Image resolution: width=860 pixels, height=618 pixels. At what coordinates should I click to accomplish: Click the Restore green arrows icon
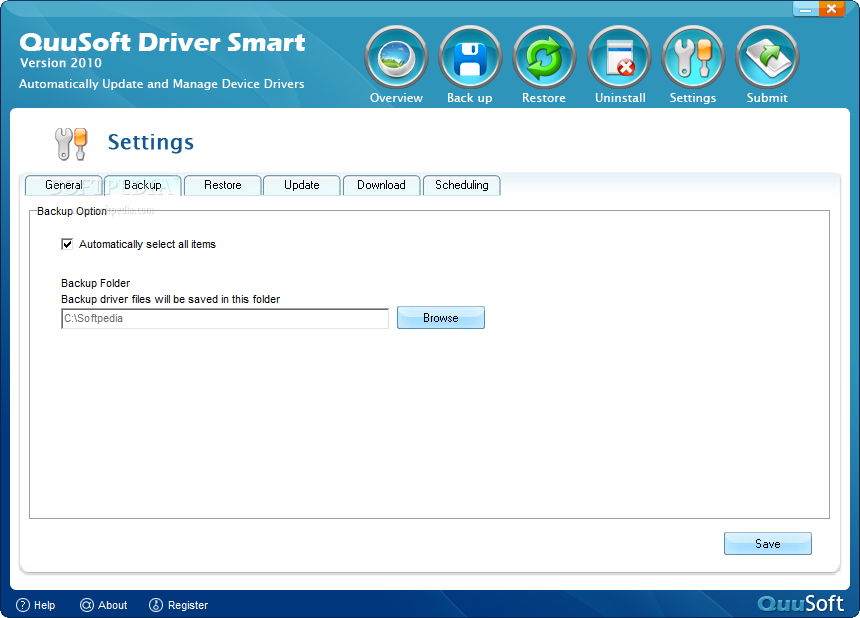point(544,58)
